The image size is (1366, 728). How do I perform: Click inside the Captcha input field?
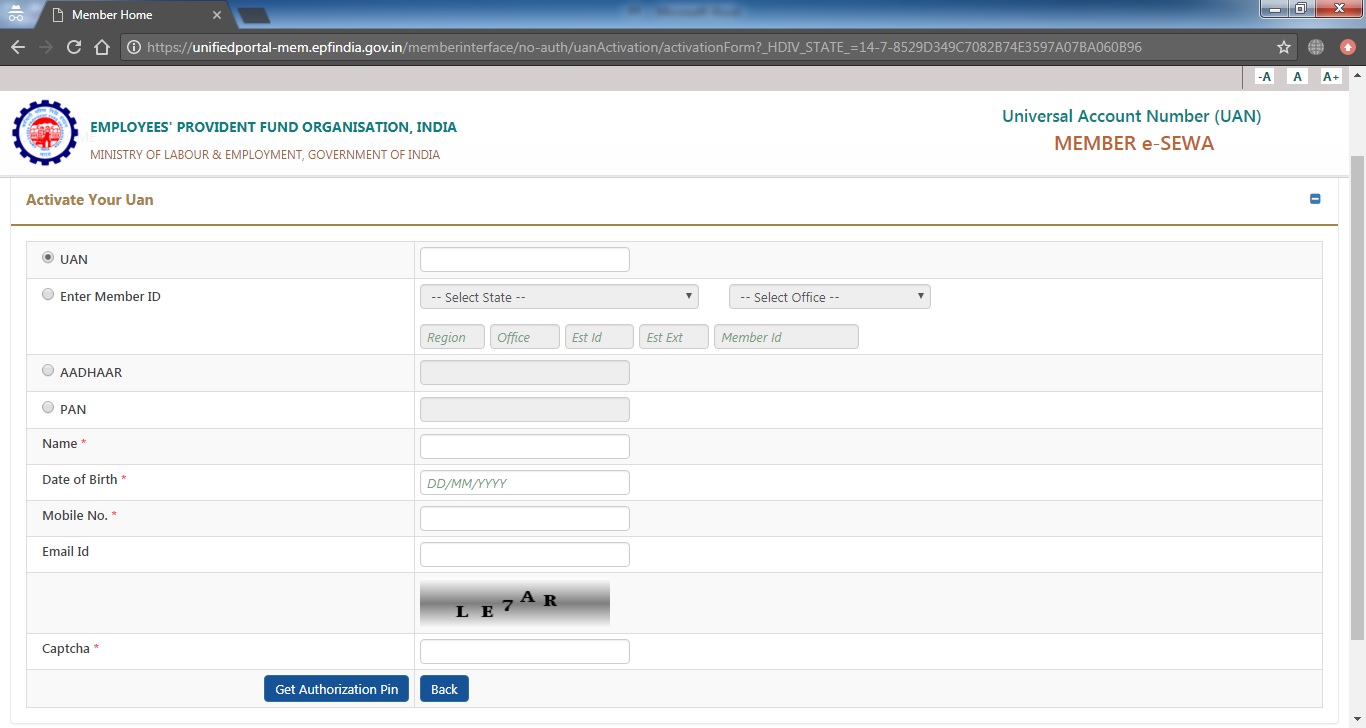[524, 651]
